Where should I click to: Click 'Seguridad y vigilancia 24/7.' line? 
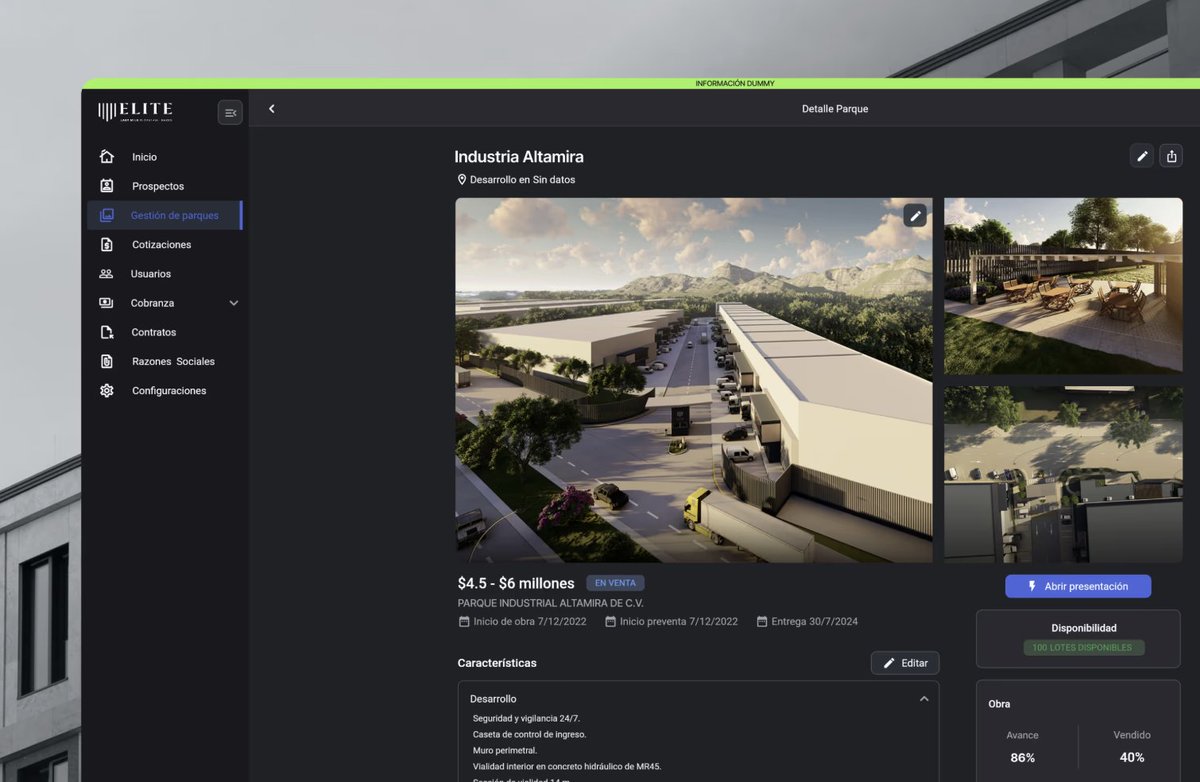[526, 718]
